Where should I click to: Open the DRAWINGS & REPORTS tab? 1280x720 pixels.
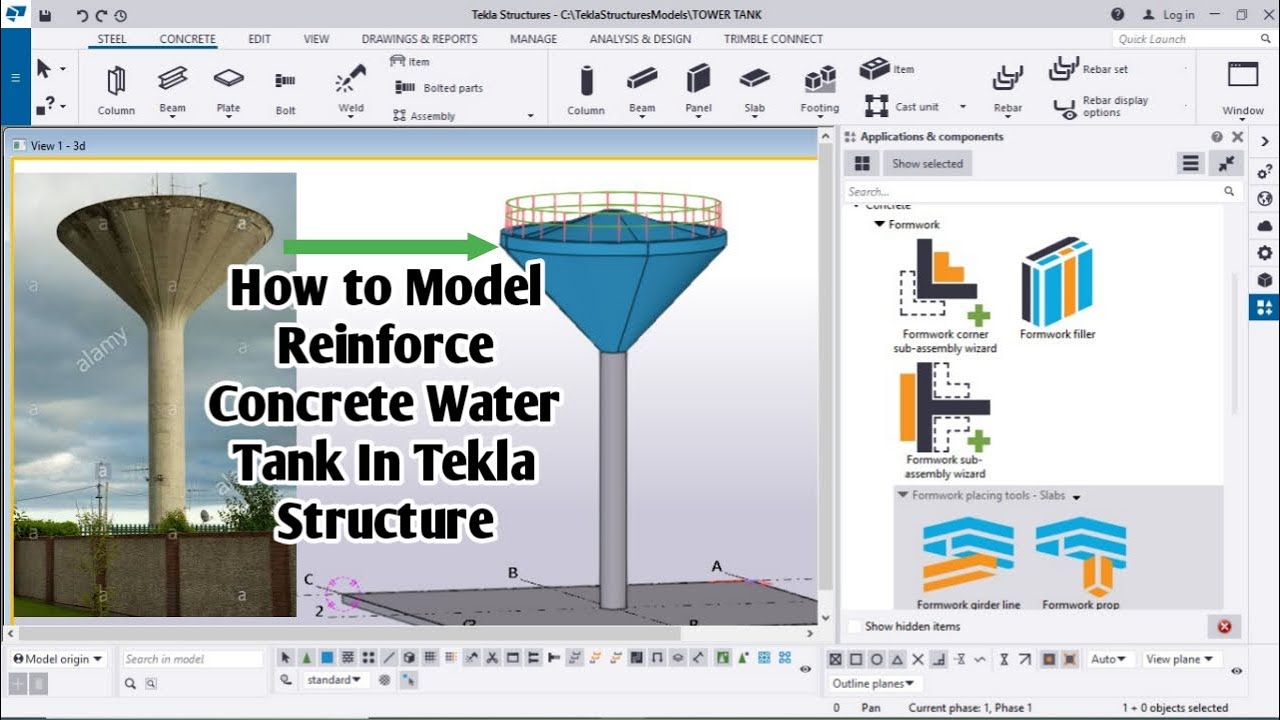coord(419,39)
